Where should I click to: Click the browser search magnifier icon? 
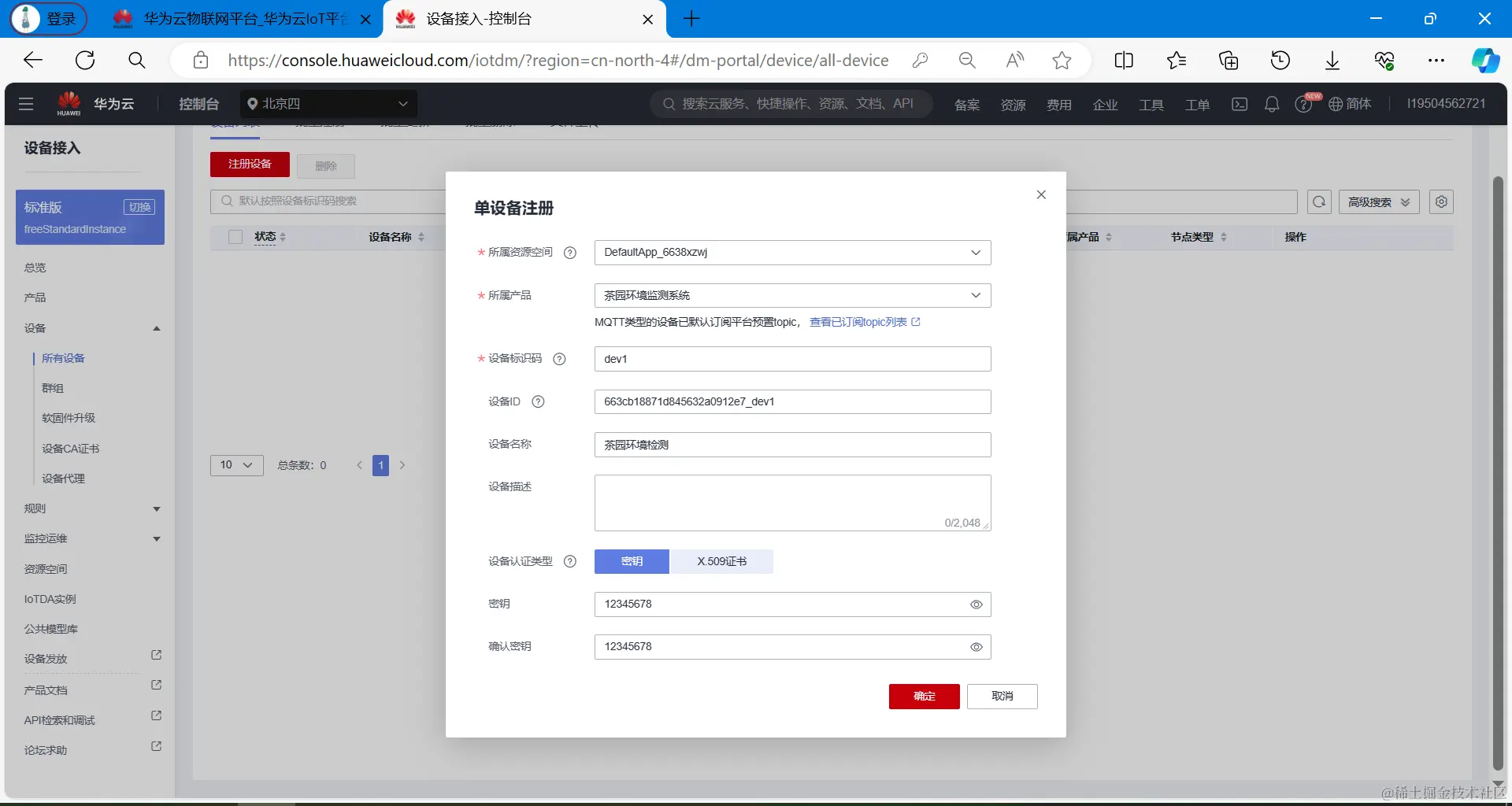[x=137, y=61]
